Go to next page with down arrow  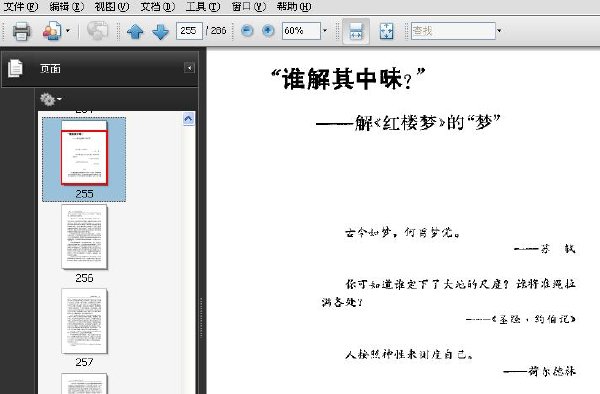pos(161,31)
